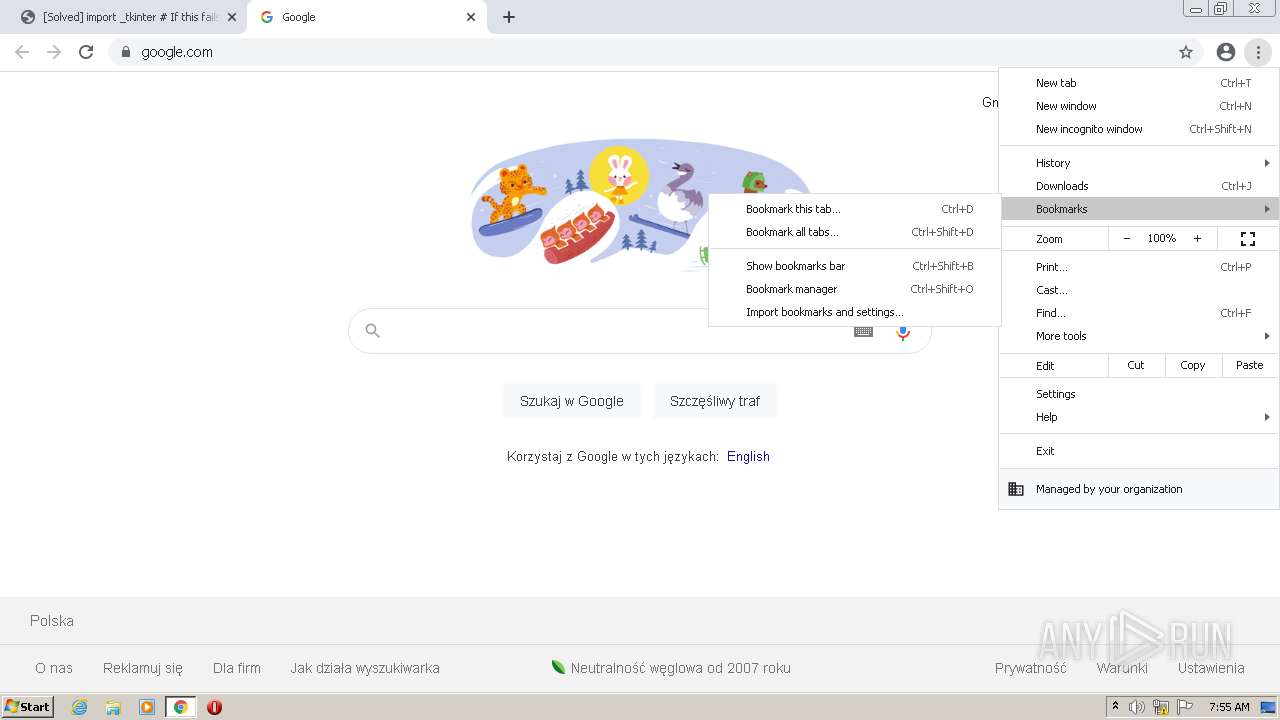Open the on-screen keyboard icon
The image size is (1280, 720).
pyautogui.click(x=863, y=332)
